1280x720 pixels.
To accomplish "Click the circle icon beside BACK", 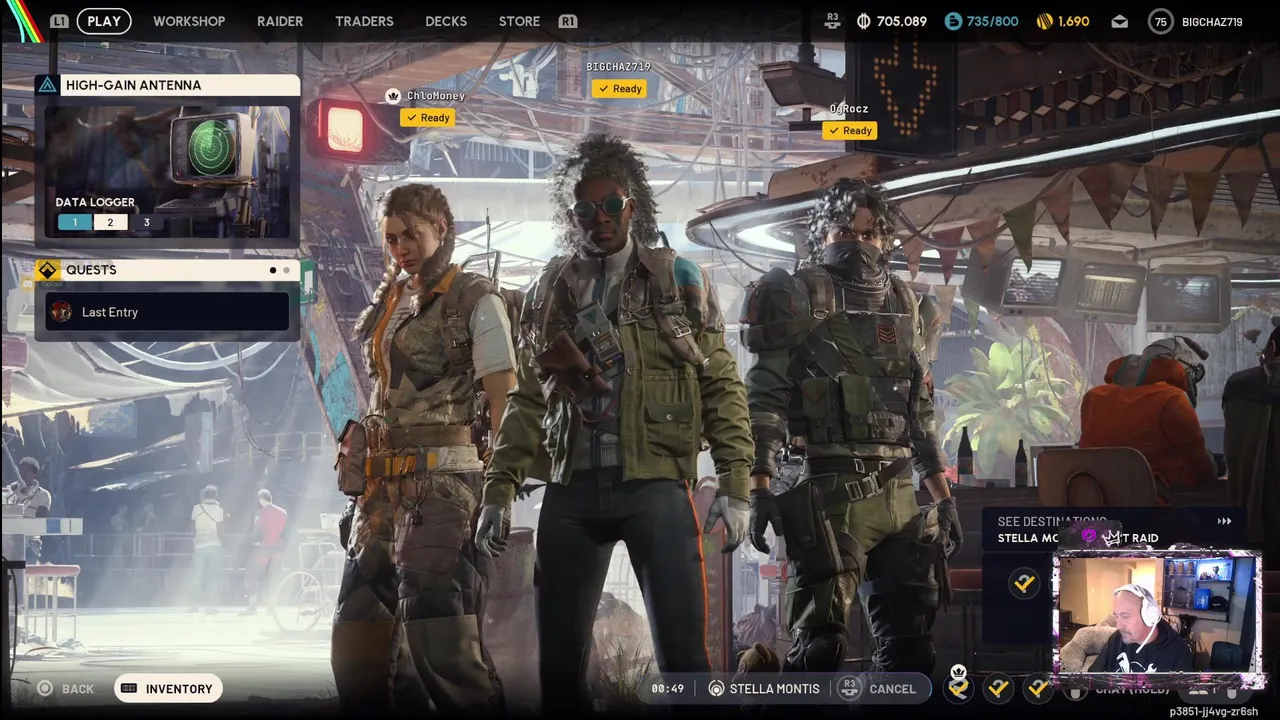I will pyautogui.click(x=45, y=688).
